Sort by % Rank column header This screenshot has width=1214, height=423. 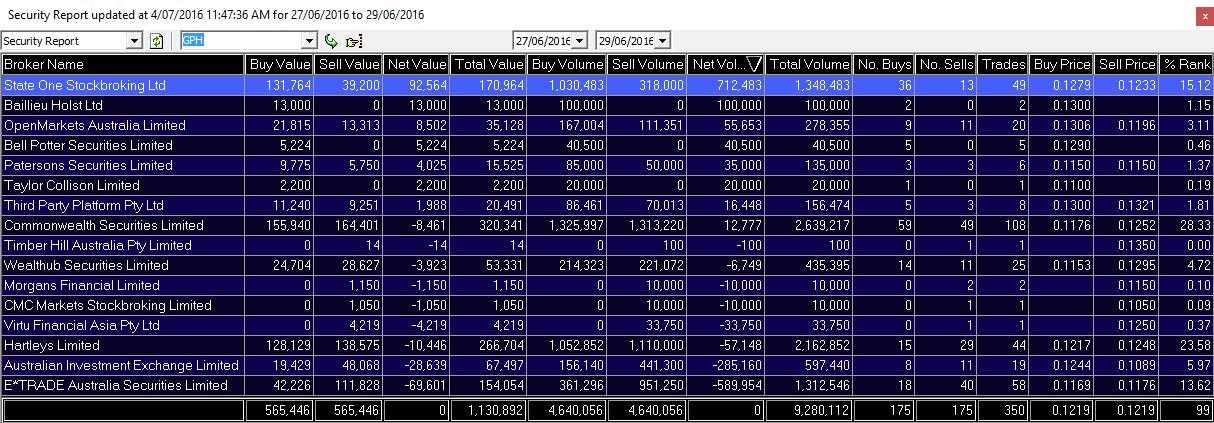(x=1186, y=64)
